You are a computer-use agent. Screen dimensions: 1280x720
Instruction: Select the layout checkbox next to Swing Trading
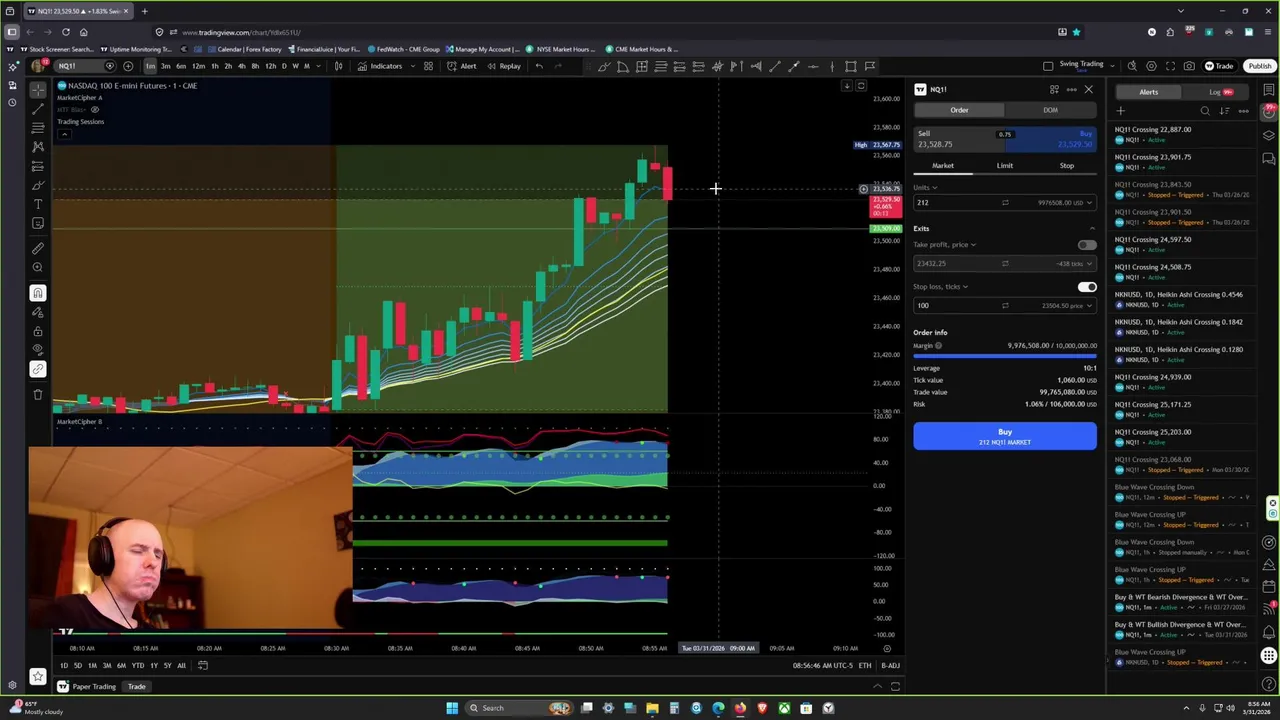[x=1048, y=66]
